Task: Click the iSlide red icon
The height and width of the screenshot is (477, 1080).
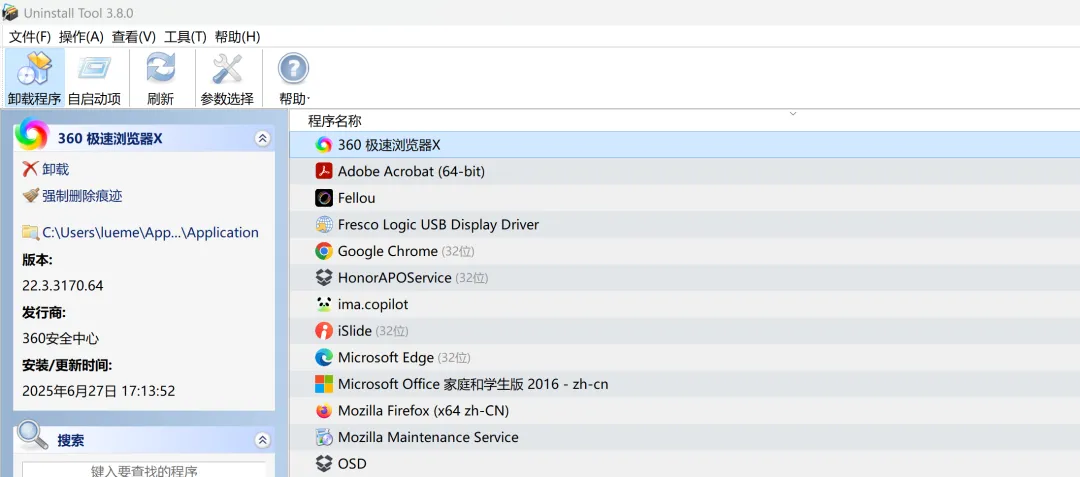Action: point(324,331)
